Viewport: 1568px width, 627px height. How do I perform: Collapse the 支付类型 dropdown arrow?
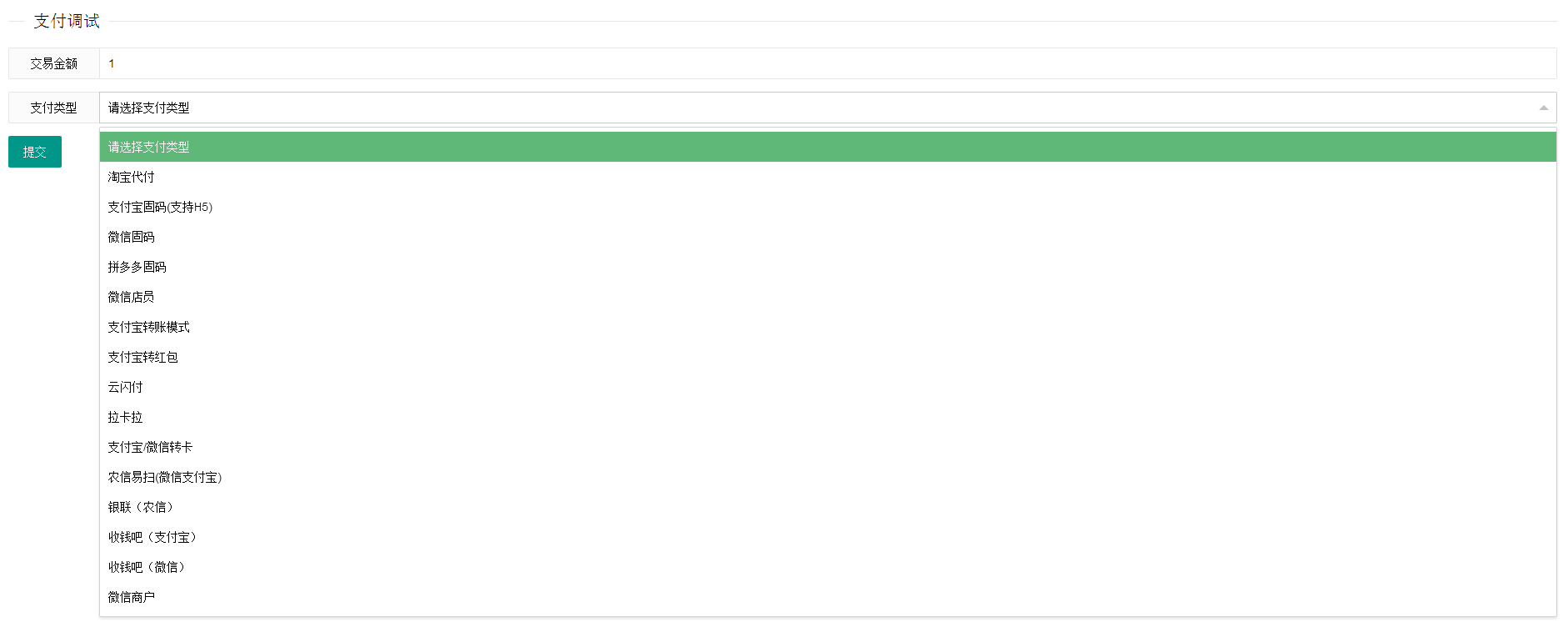(1543, 108)
